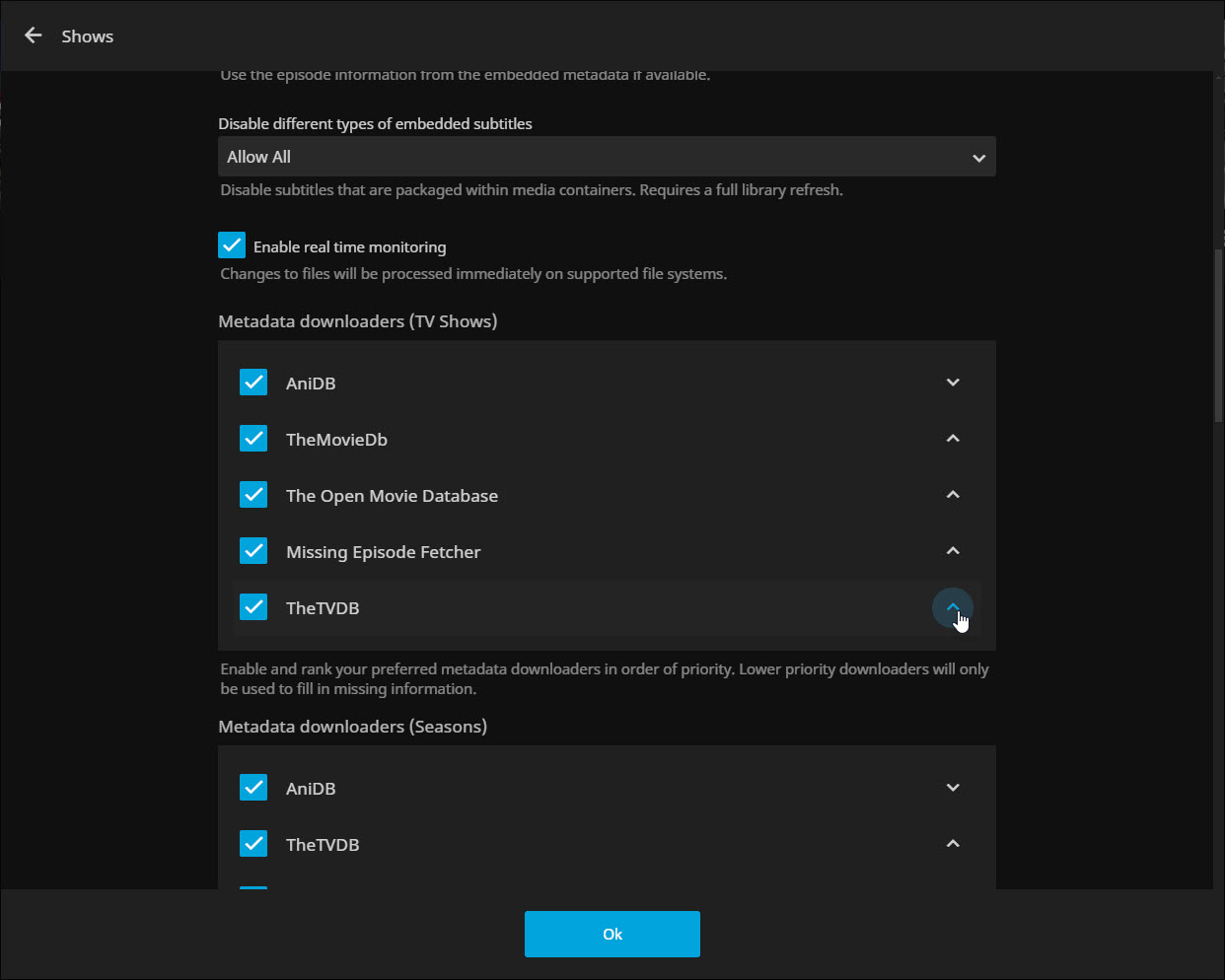Toggle TheTVDB checkbox under Seasons
The width and height of the screenshot is (1225, 980).
[x=253, y=844]
